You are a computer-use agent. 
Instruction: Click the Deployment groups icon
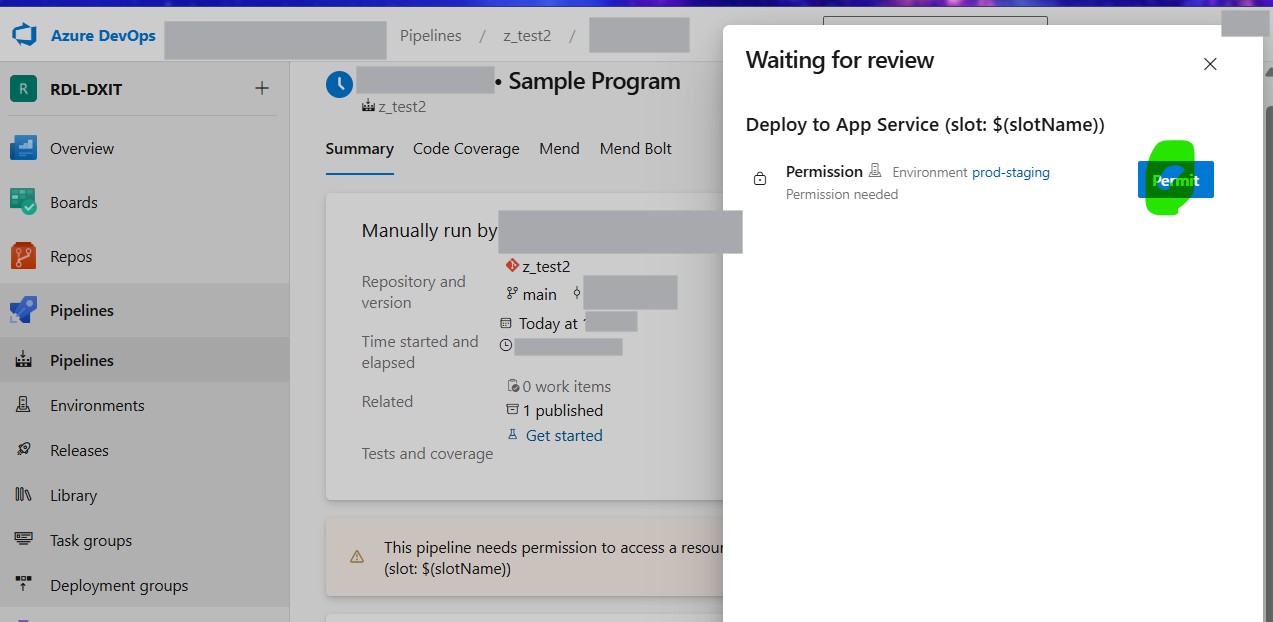pyautogui.click(x=23, y=585)
